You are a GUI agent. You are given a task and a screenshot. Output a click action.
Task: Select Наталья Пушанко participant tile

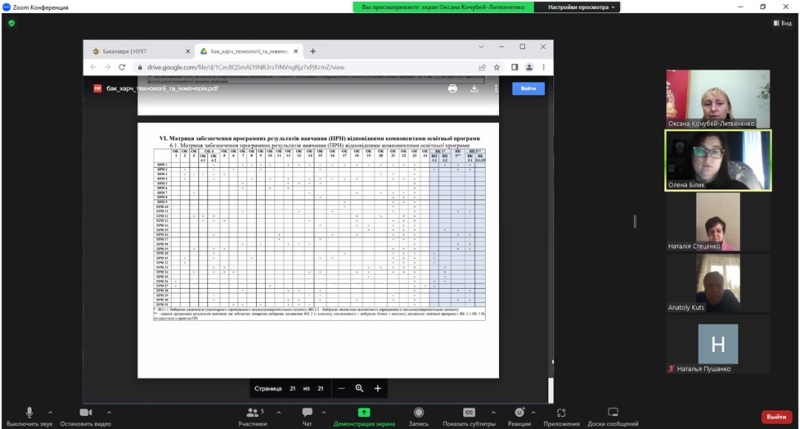tap(718, 344)
